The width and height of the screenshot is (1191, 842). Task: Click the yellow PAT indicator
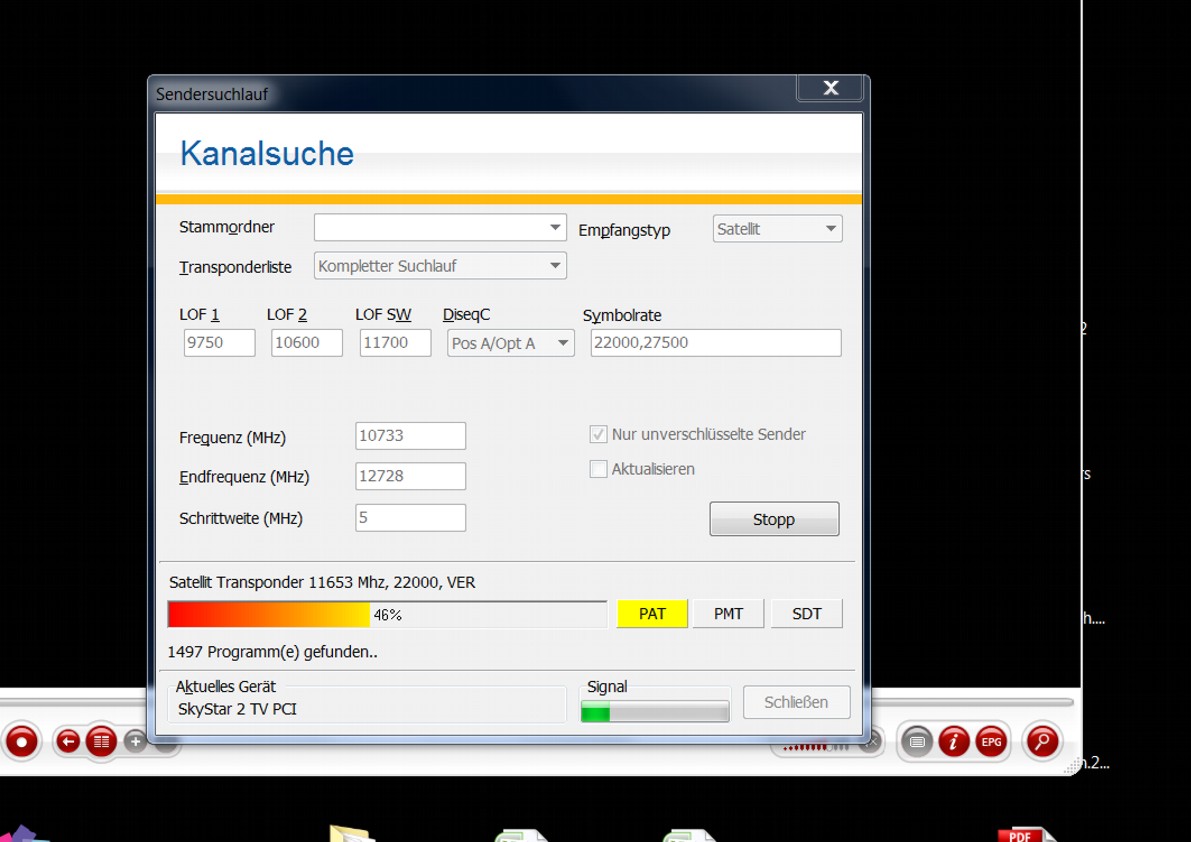point(652,614)
